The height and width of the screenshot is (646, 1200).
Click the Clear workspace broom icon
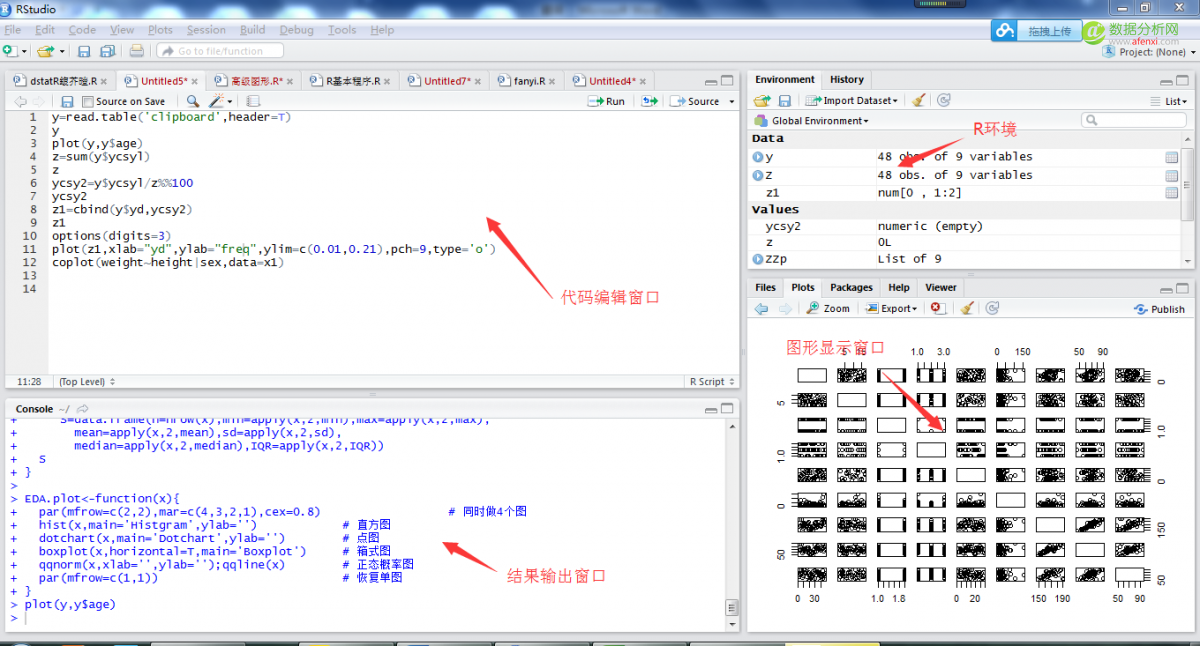coord(918,100)
